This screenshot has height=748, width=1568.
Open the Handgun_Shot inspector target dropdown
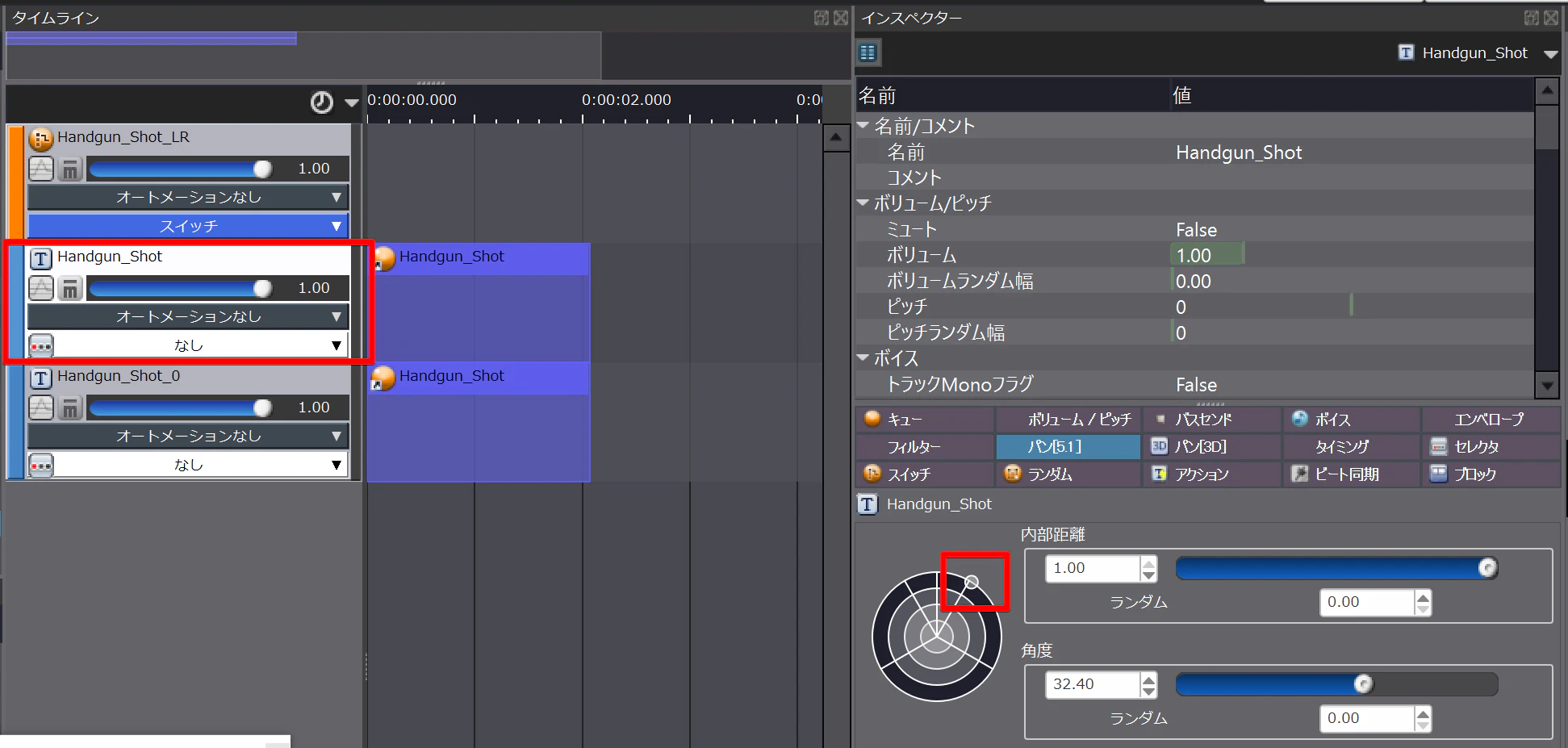[x=1550, y=54]
